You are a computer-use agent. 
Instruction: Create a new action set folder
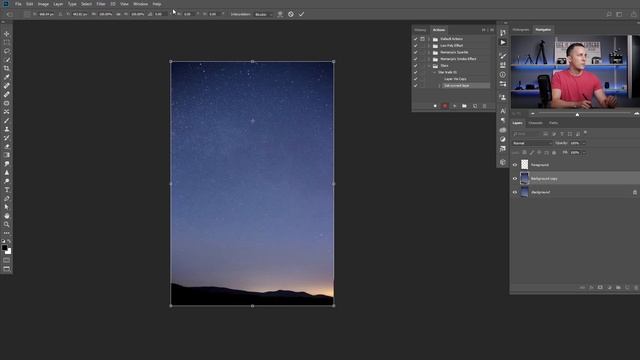pyautogui.click(x=464, y=106)
